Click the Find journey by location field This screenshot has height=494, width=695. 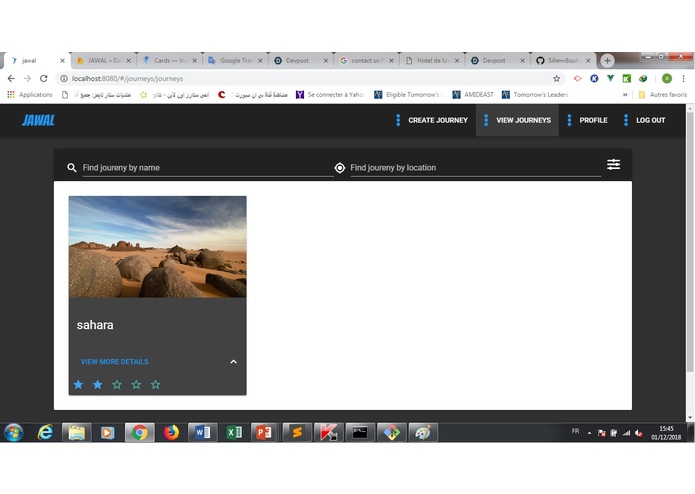pyautogui.click(x=476, y=168)
